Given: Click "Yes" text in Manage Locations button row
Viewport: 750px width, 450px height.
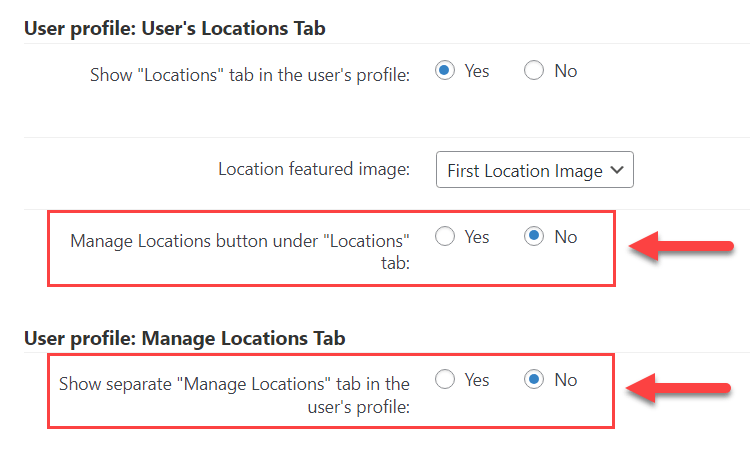Looking at the screenshot, I should (477, 237).
